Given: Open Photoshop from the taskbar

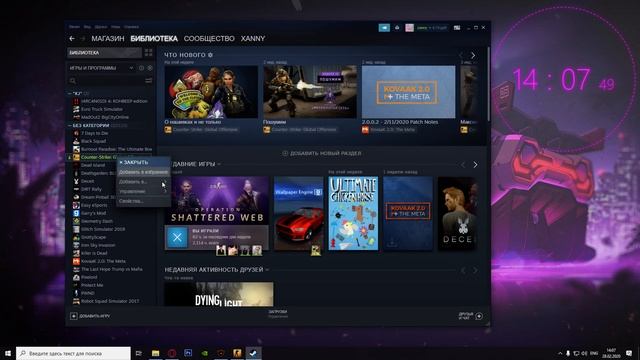Looking at the screenshot, I should (x=188, y=353).
